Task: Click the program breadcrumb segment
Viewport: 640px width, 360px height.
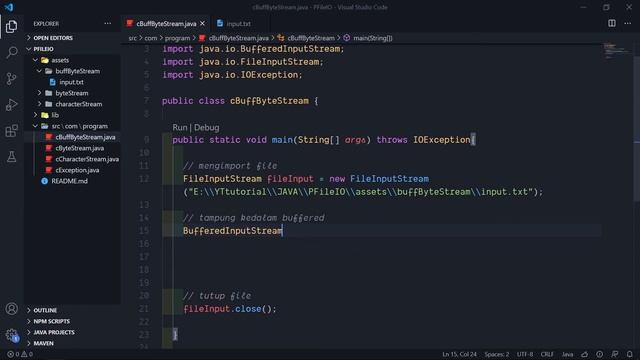Action: [177, 38]
